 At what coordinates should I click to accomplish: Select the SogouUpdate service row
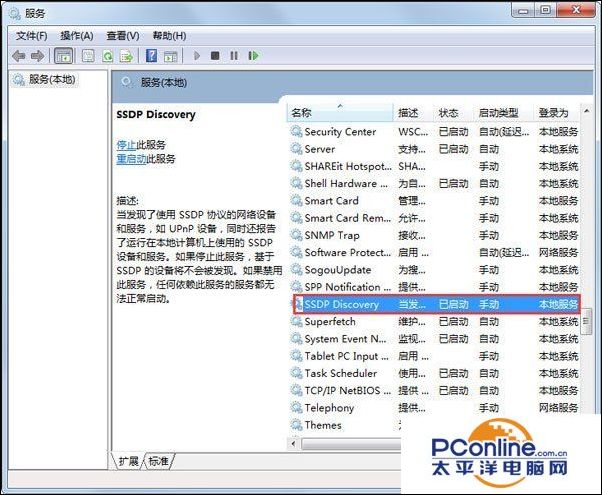click(434, 270)
